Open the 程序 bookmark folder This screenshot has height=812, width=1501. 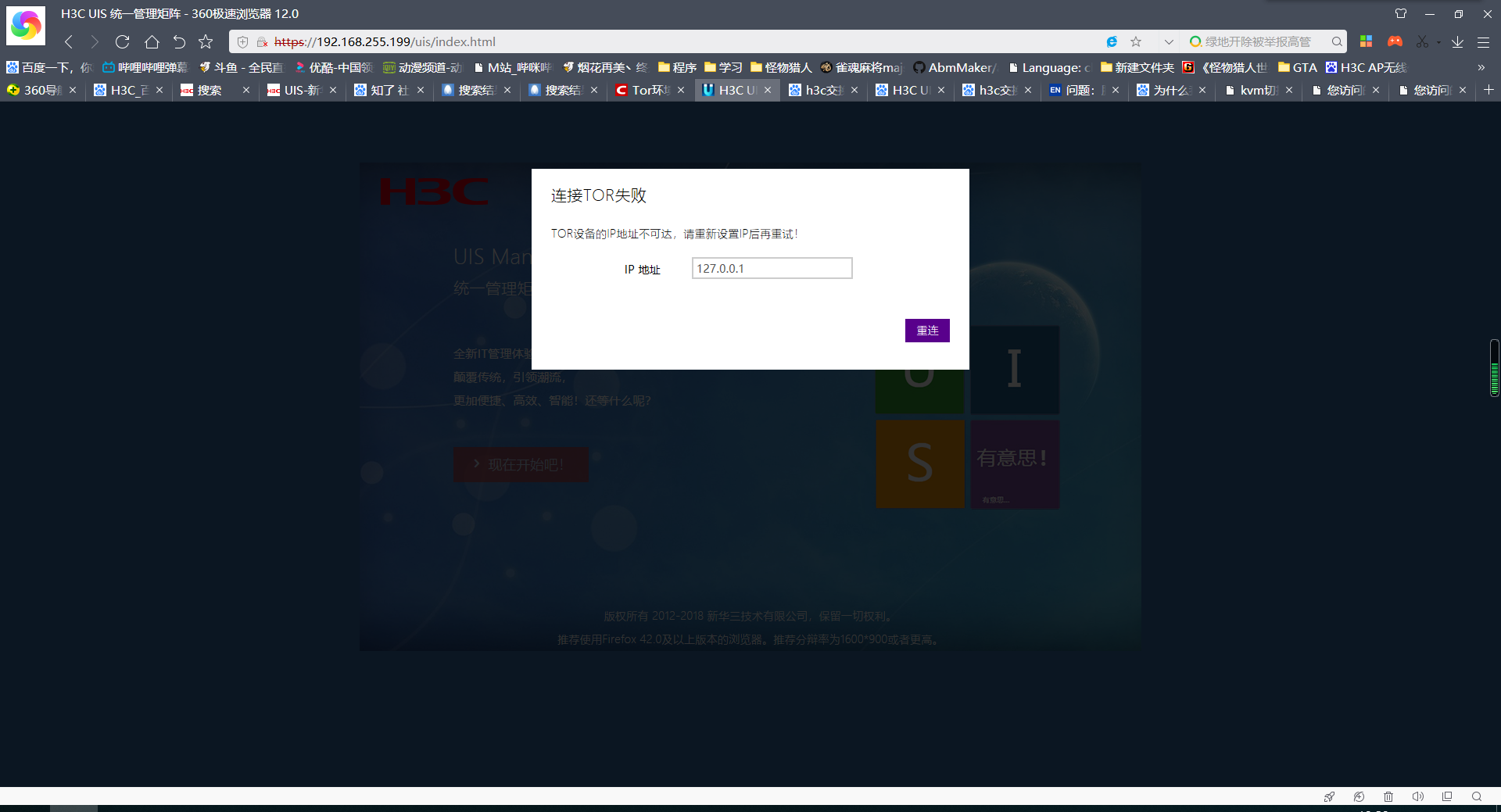click(x=677, y=68)
